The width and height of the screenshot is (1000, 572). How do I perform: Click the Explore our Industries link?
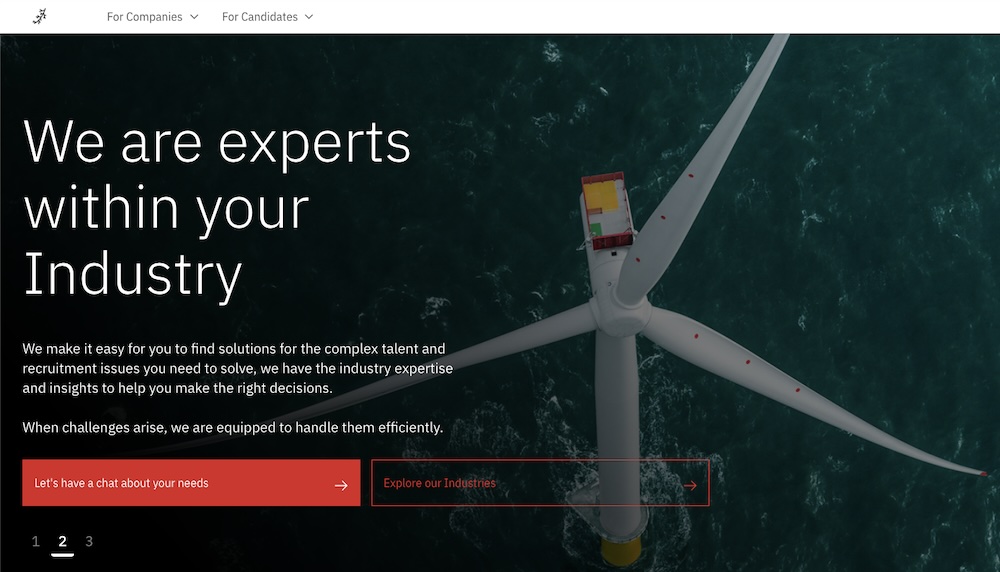tap(440, 483)
